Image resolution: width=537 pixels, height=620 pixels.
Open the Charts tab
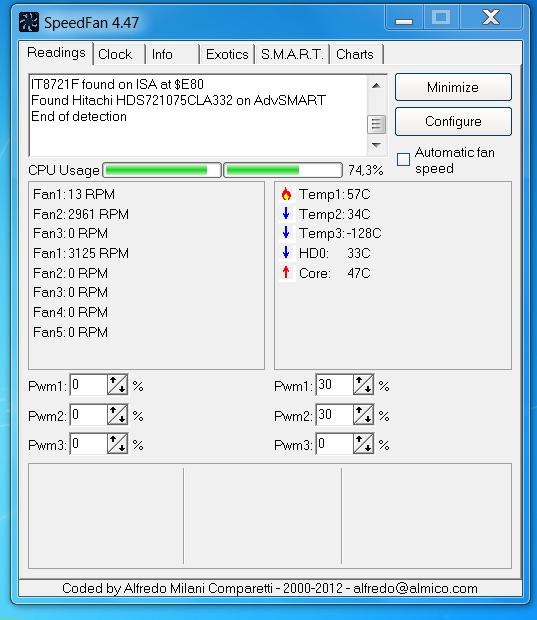[356, 54]
